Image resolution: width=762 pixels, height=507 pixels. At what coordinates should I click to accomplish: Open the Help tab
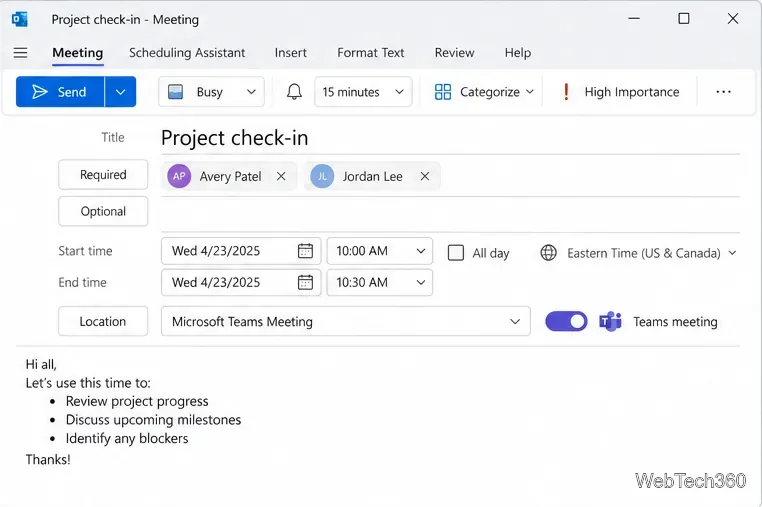pos(518,52)
